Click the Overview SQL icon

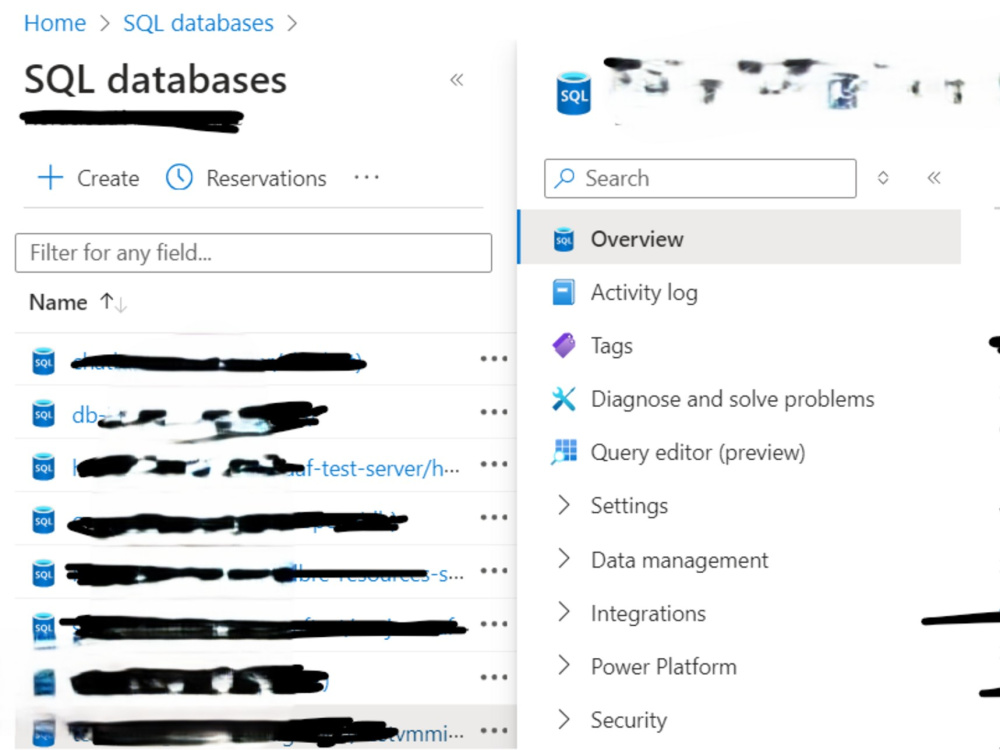[x=564, y=239]
